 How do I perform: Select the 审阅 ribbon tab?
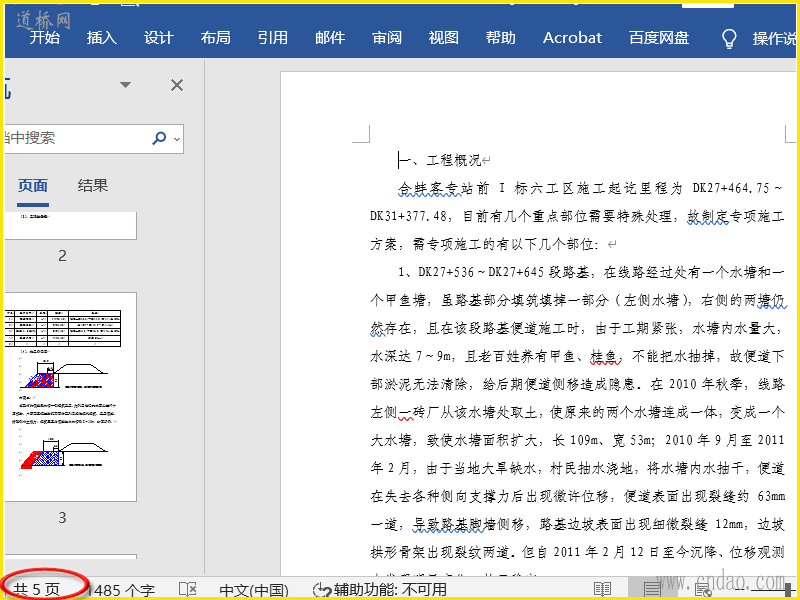click(x=387, y=38)
